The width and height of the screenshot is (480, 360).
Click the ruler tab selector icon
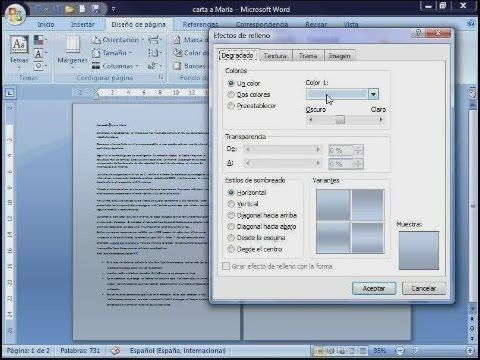pos(10,93)
